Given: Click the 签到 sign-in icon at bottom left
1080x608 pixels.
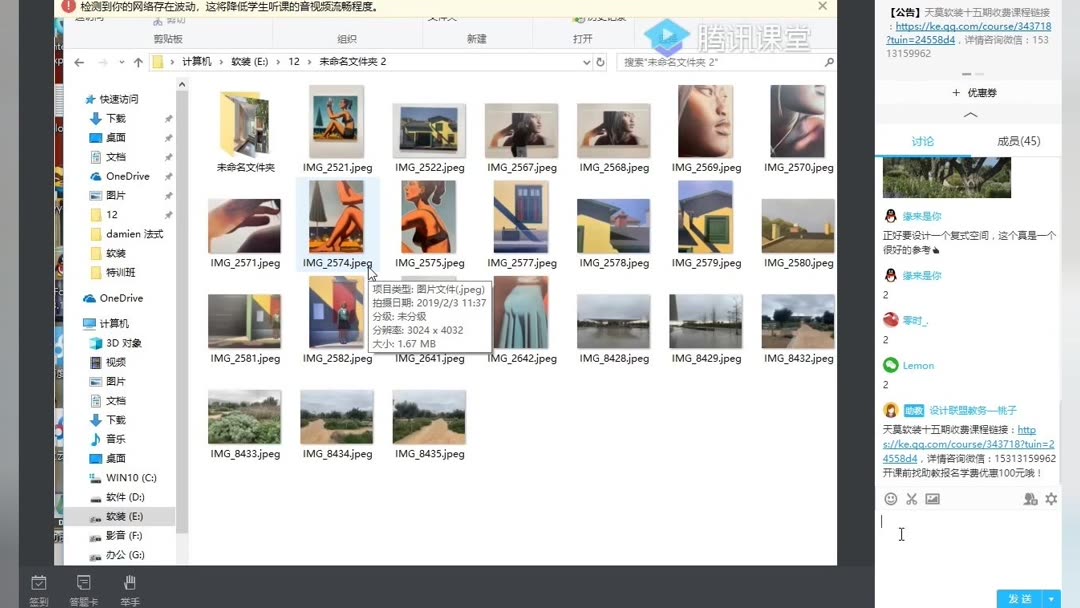Looking at the screenshot, I should [38, 585].
